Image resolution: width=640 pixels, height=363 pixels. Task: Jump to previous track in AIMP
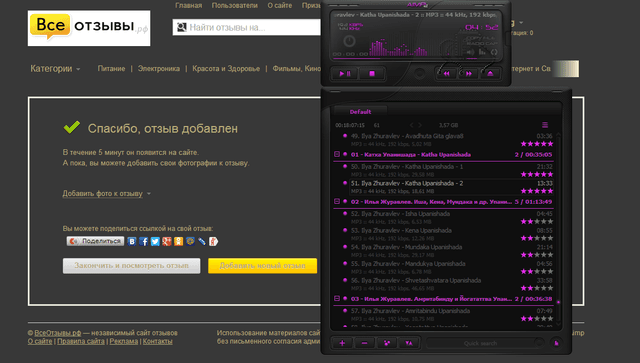click(x=446, y=74)
